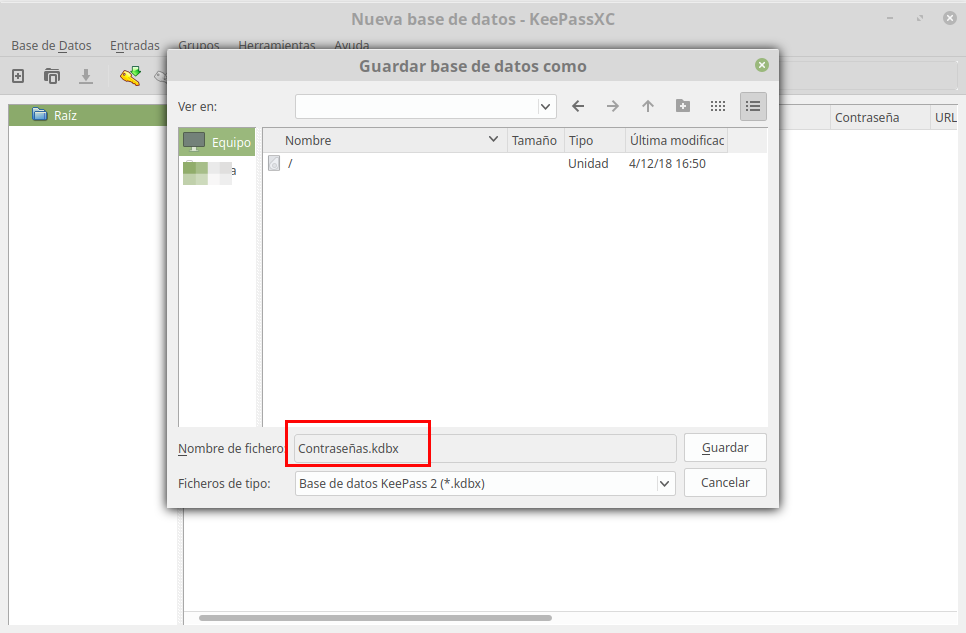Close the KeePassXC main window

949,18
